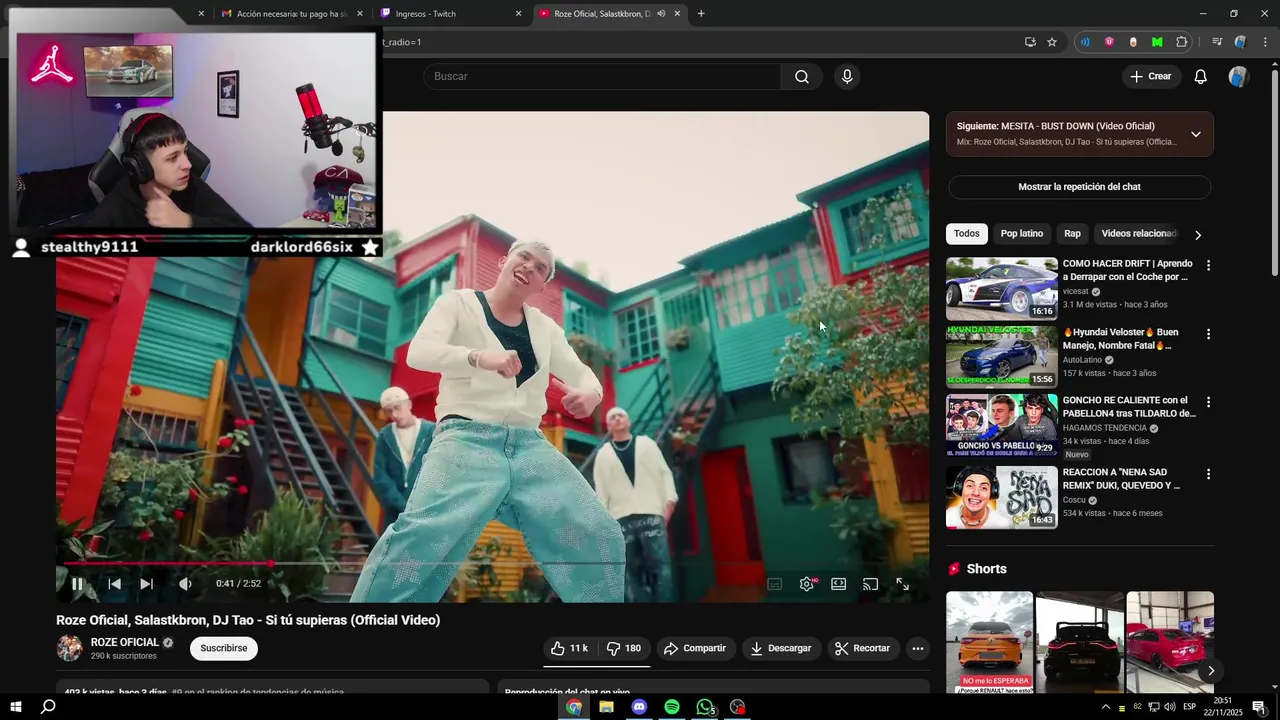Open the orange Renault short thumbnail
Image resolution: width=1280 pixels, height=720 pixels.
[x=990, y=642]
